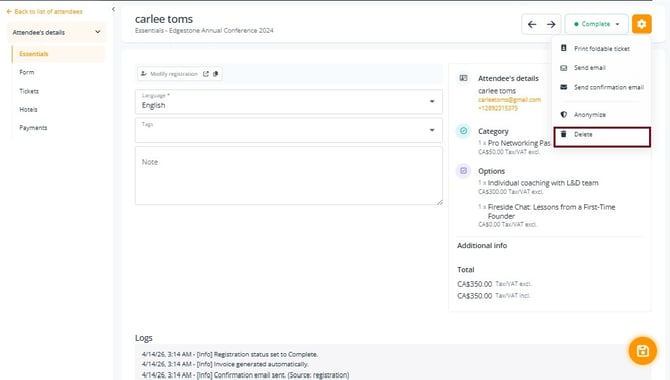Copy registration link icon
670x380 pixels.
point(216,74)
